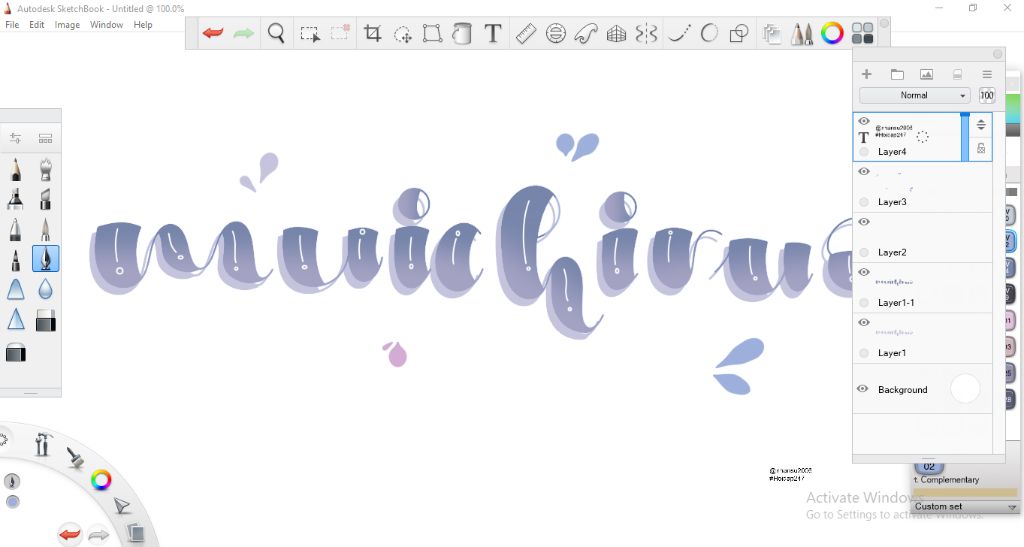The image size is (1024, 547).
Task: Select the highlighted inking pen brush
Action: (46, 258)
